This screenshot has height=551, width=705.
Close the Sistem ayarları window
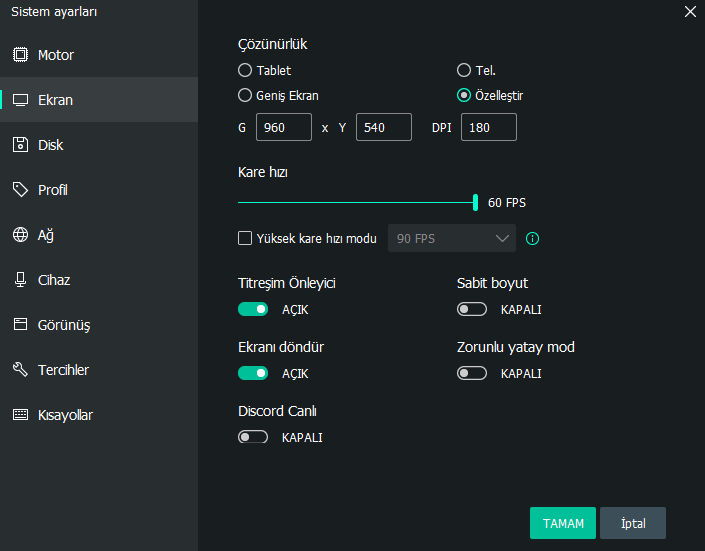pyautogui.click(x=690, y=12)
